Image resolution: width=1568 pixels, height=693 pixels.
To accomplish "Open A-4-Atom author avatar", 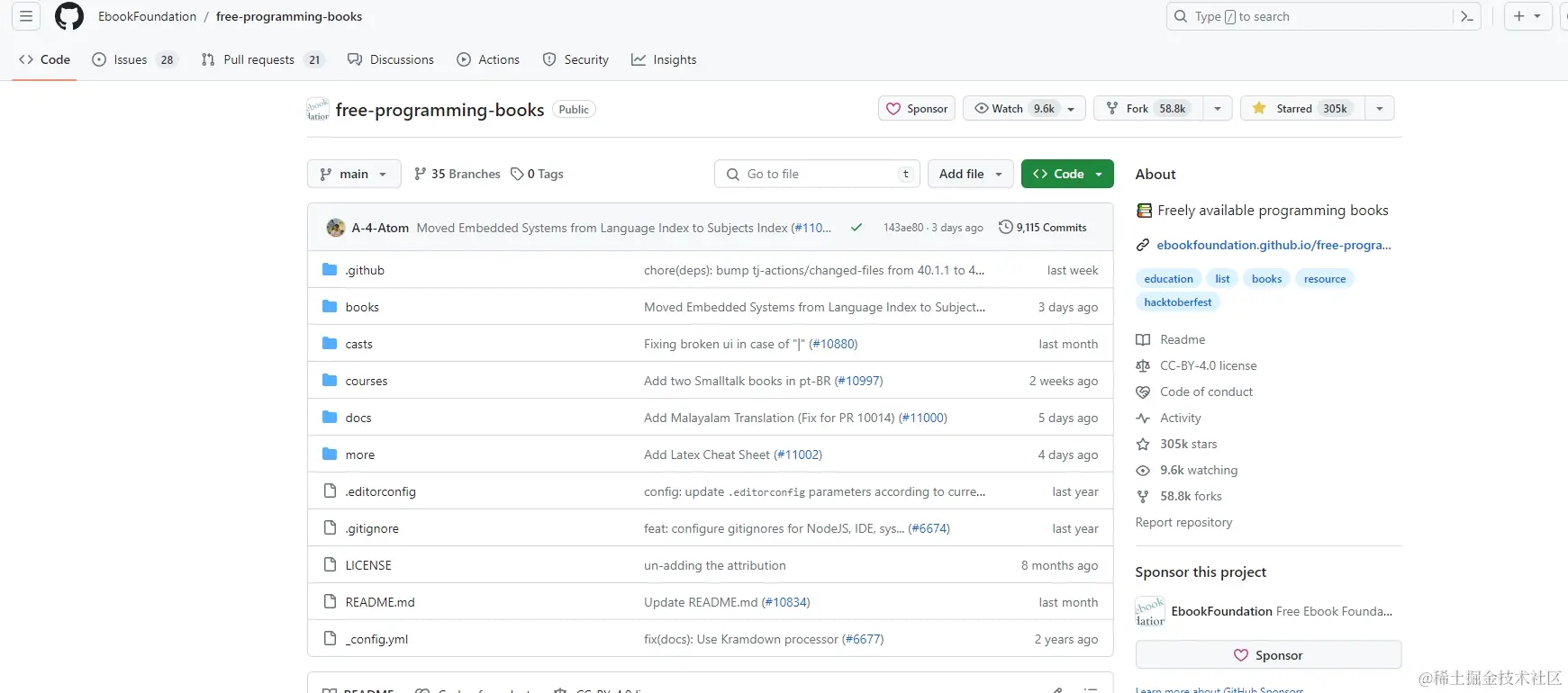I will tap(336, 228).
